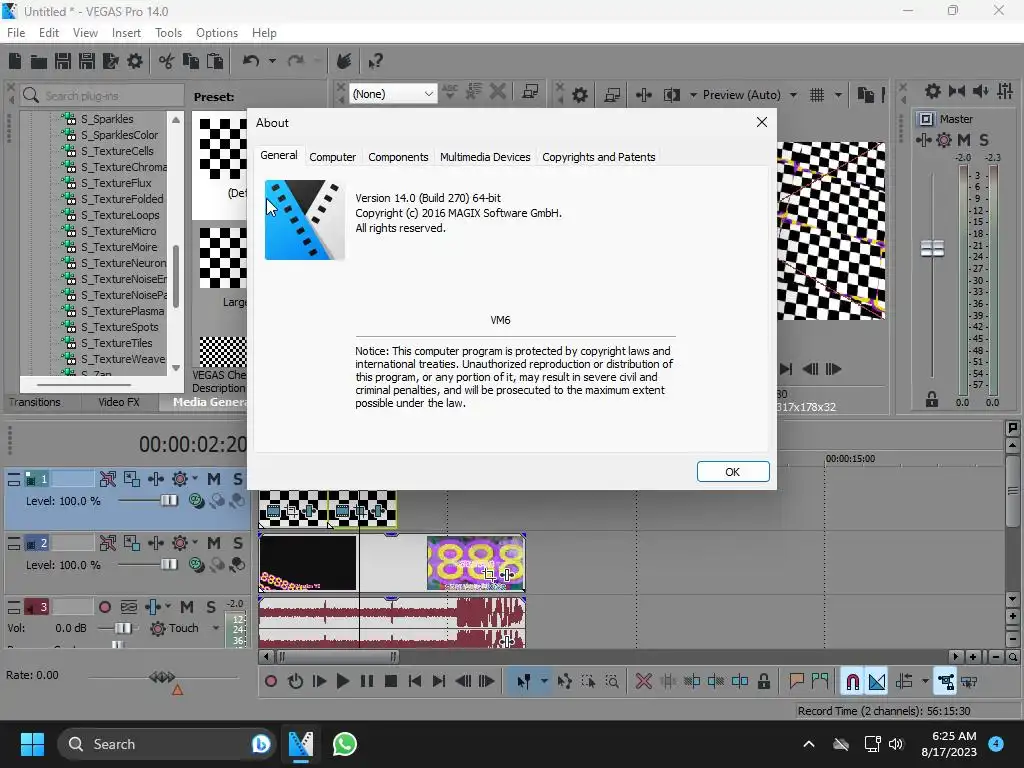Screen dimensions: 1024x768
Task: Click Play From Start in transport bar
Action: point(319,682)
